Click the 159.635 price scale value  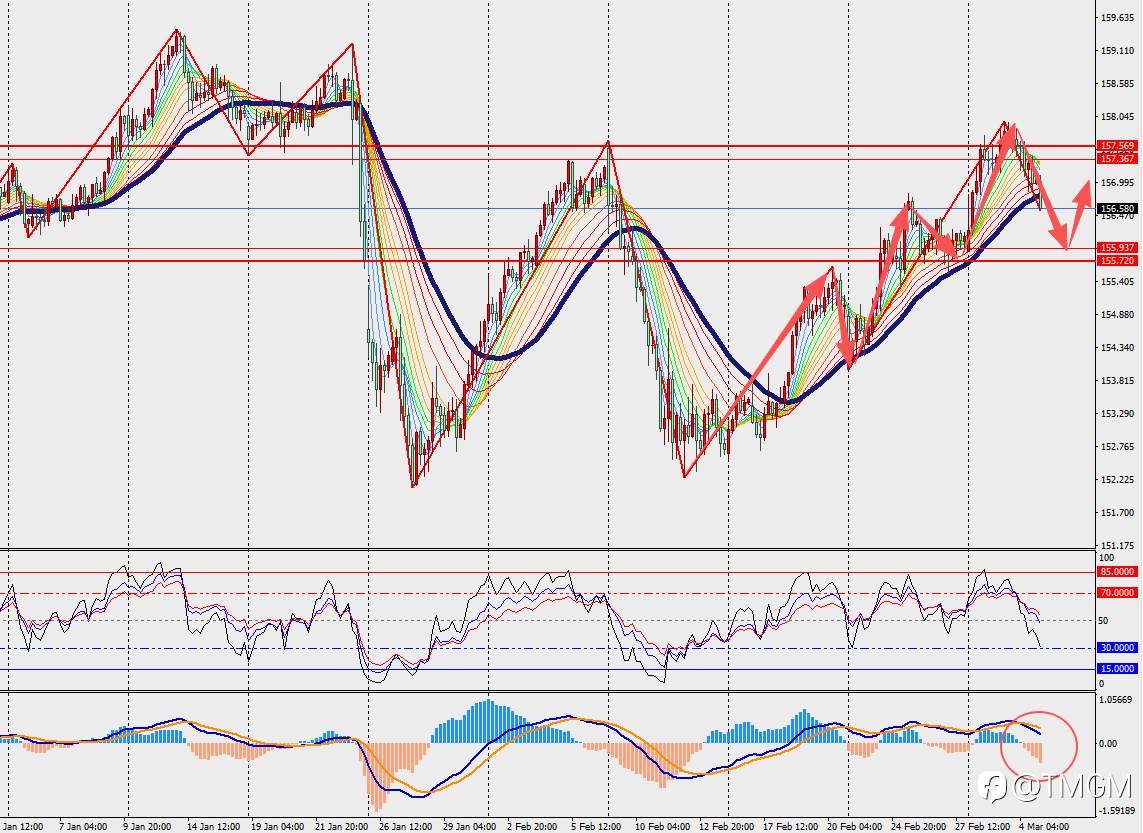click(1117, 17)
